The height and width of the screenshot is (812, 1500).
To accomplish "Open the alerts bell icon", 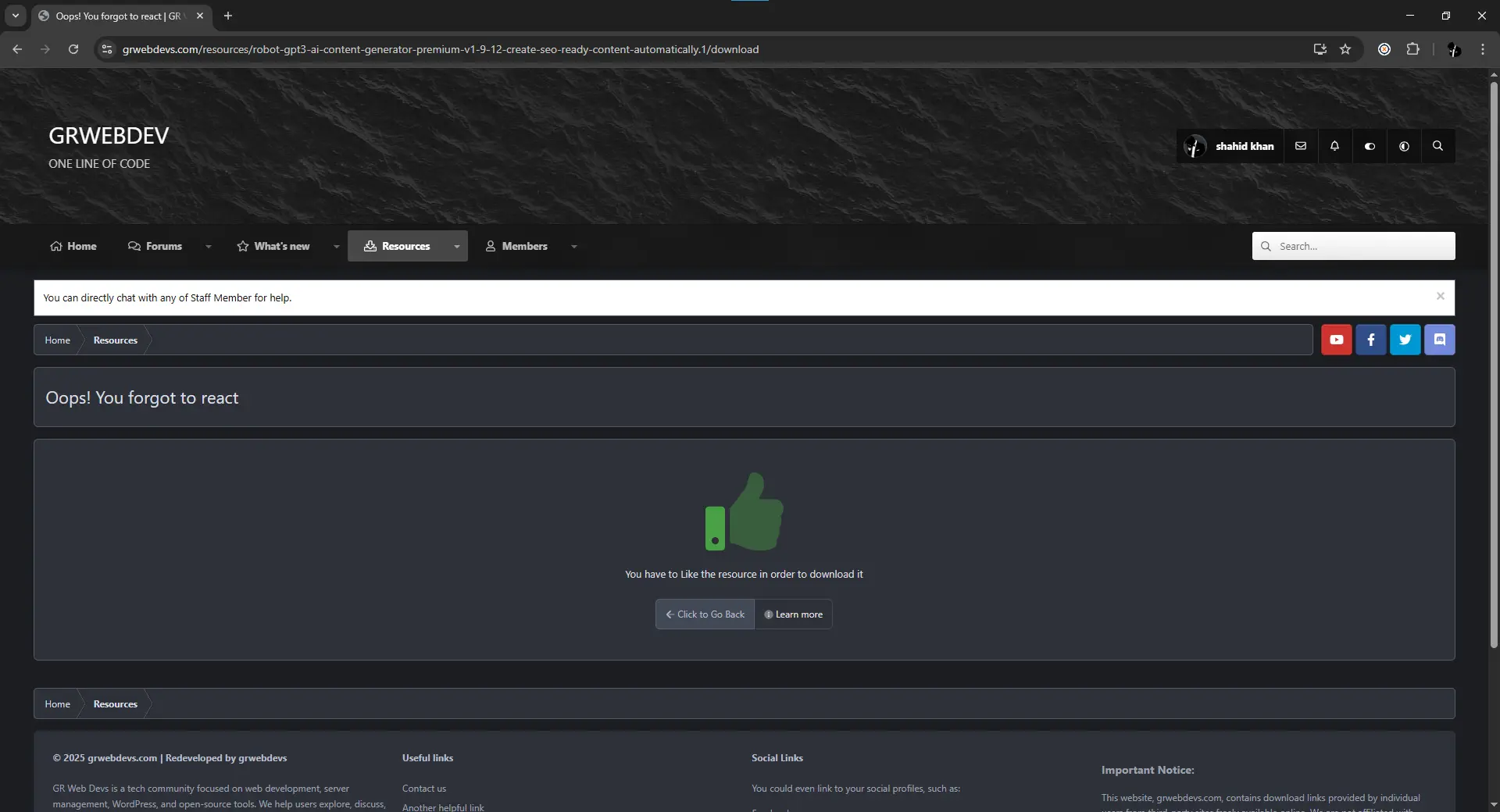I will 1334,146.
